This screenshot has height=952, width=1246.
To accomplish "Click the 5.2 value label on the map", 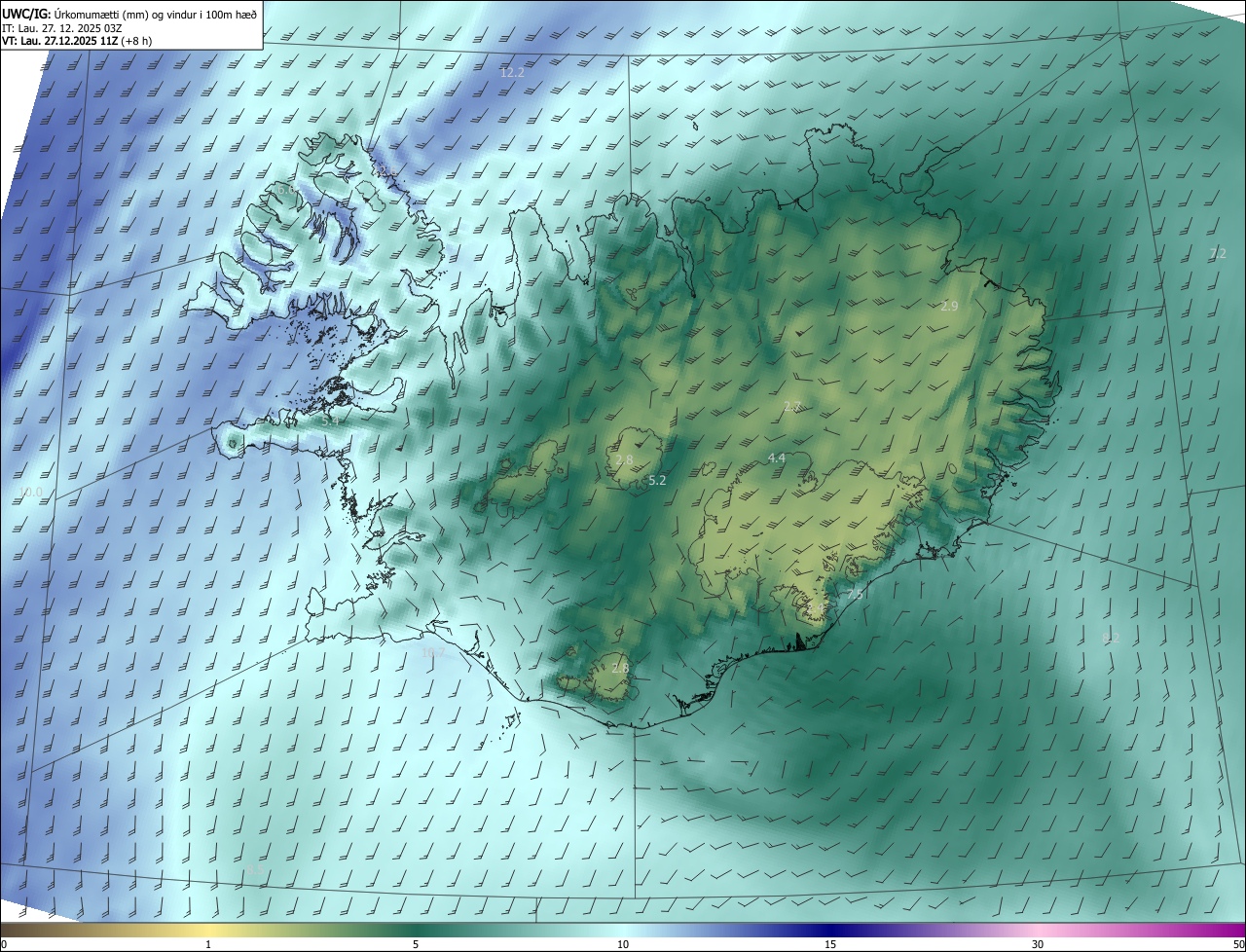I will (x=657, y=481).
